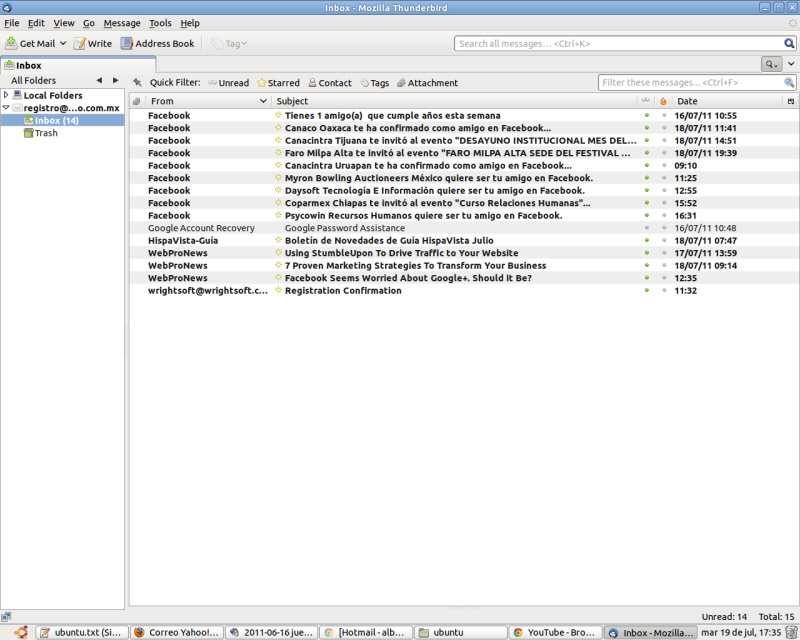This screenshot has width=800, height=640.
Task: Click the Ubuntu logo menu icon
Action: point(21,632)
